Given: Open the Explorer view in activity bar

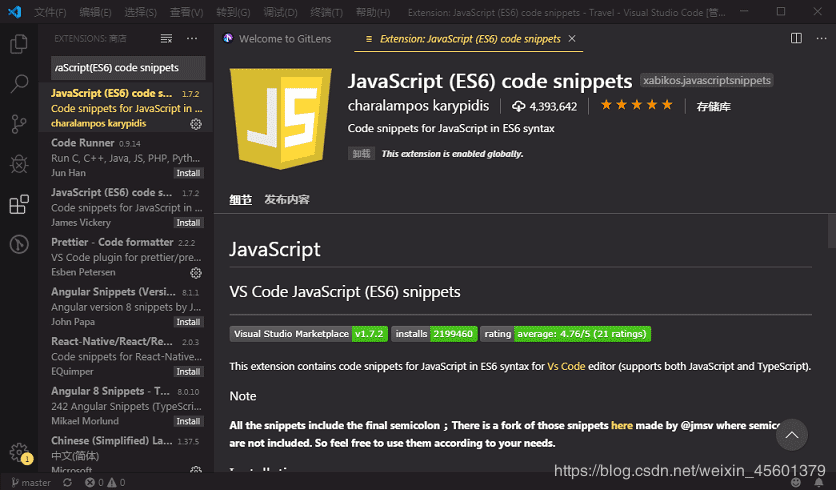Looking at the screenshot, I should (18, 44).
